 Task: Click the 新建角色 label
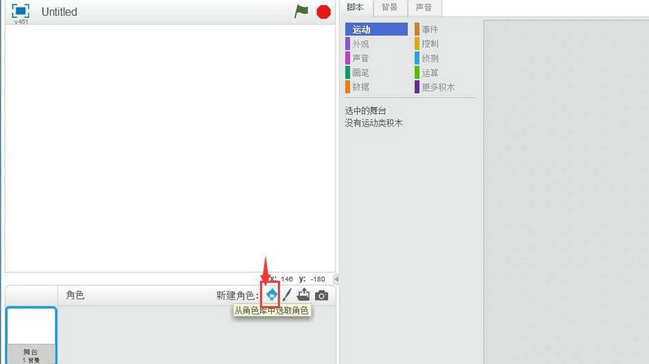(238, 295)
